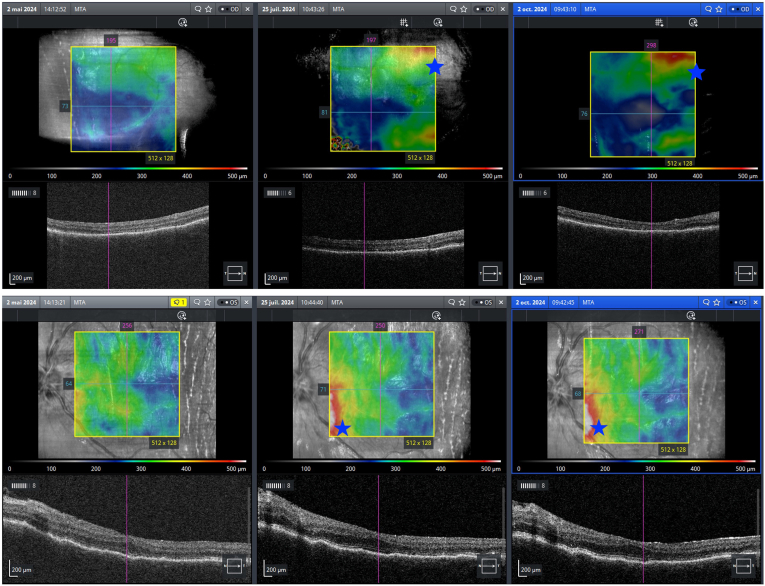Toggle the OD eye switch on 2 mai 2024 panel
The height and width of the screenshot is (586, 765).
(x=229, y=9)
